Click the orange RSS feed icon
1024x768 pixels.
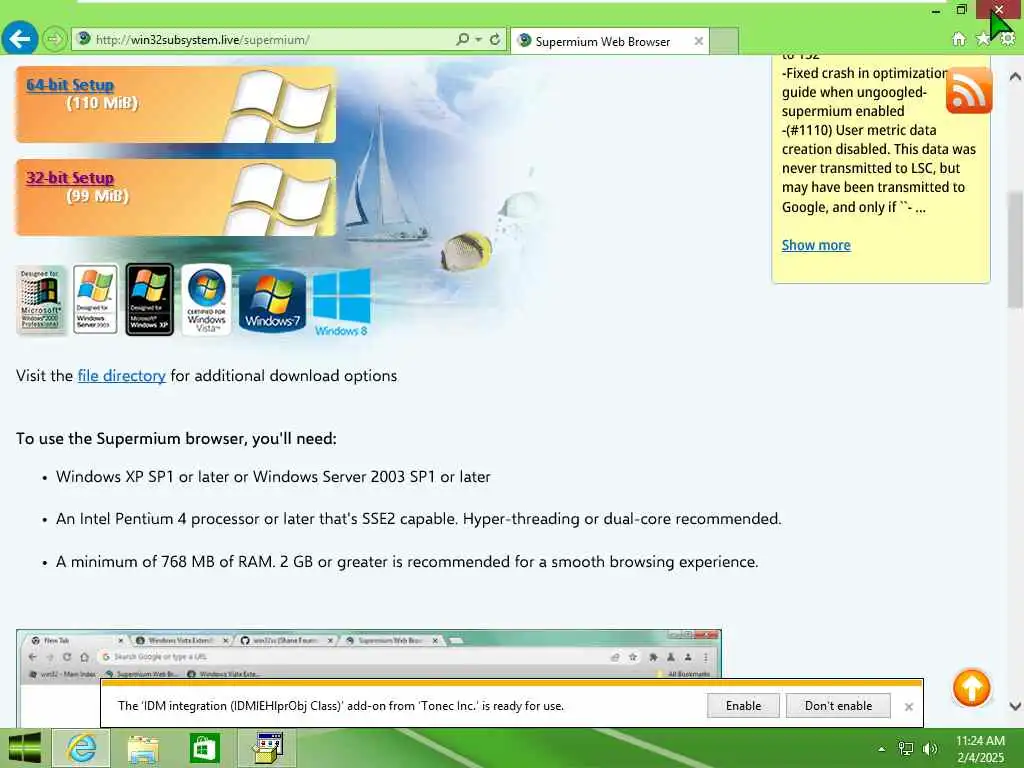[968, 90]
